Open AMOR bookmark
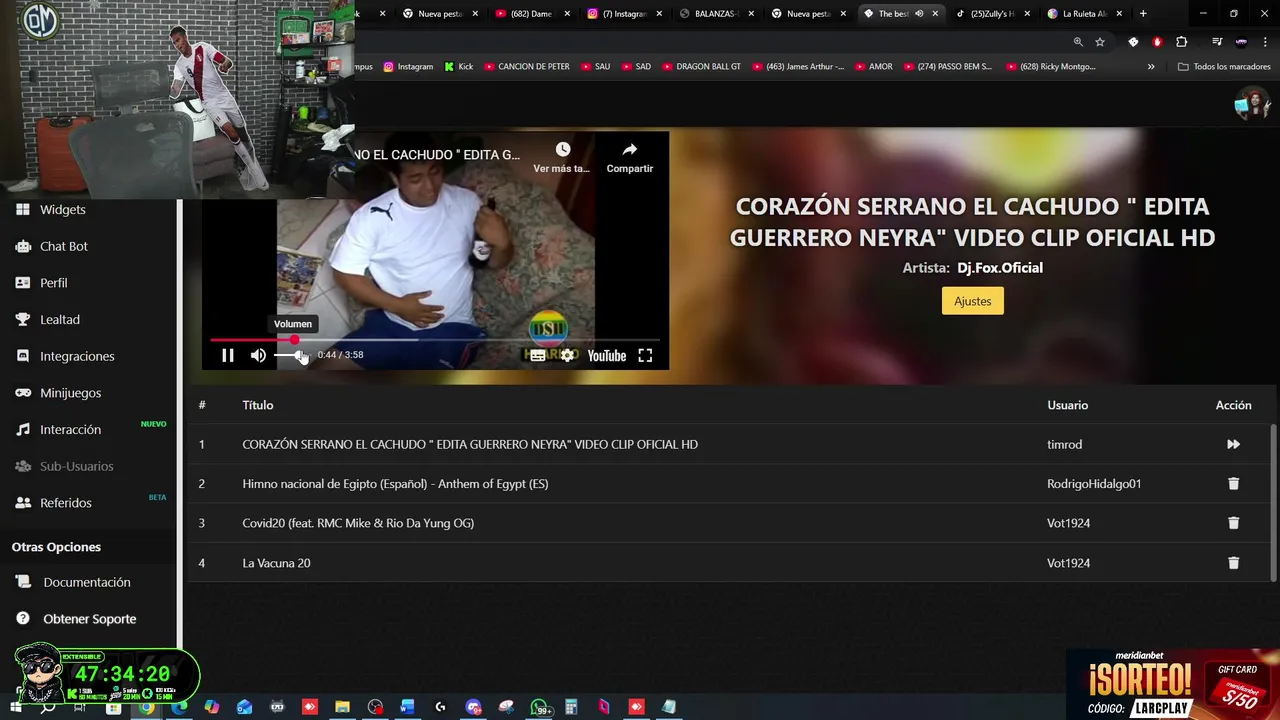This screenshot has width=1280, height=720. (x=874, y=67)
